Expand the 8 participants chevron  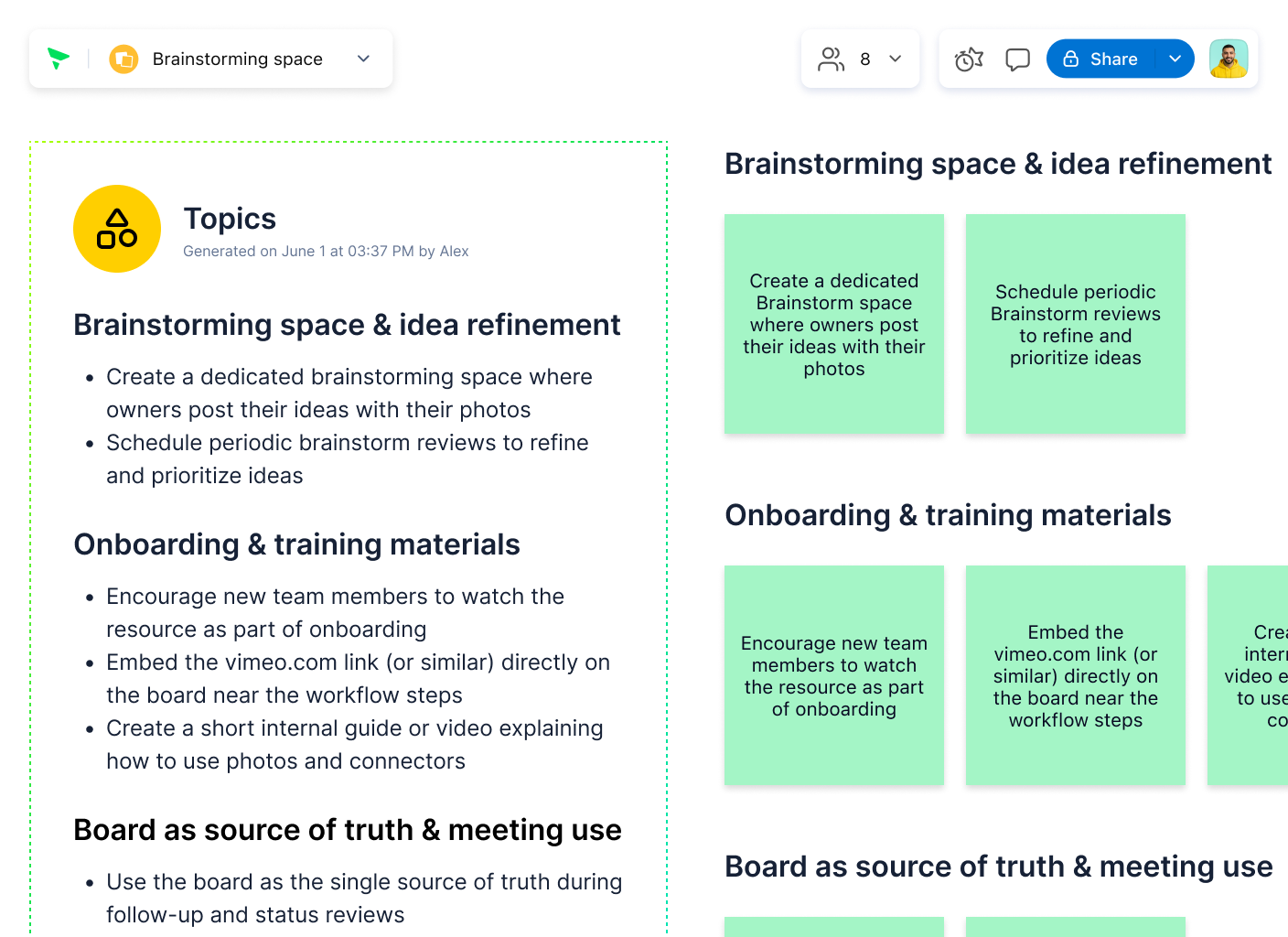pyautogui.click(x=896, y=59)
